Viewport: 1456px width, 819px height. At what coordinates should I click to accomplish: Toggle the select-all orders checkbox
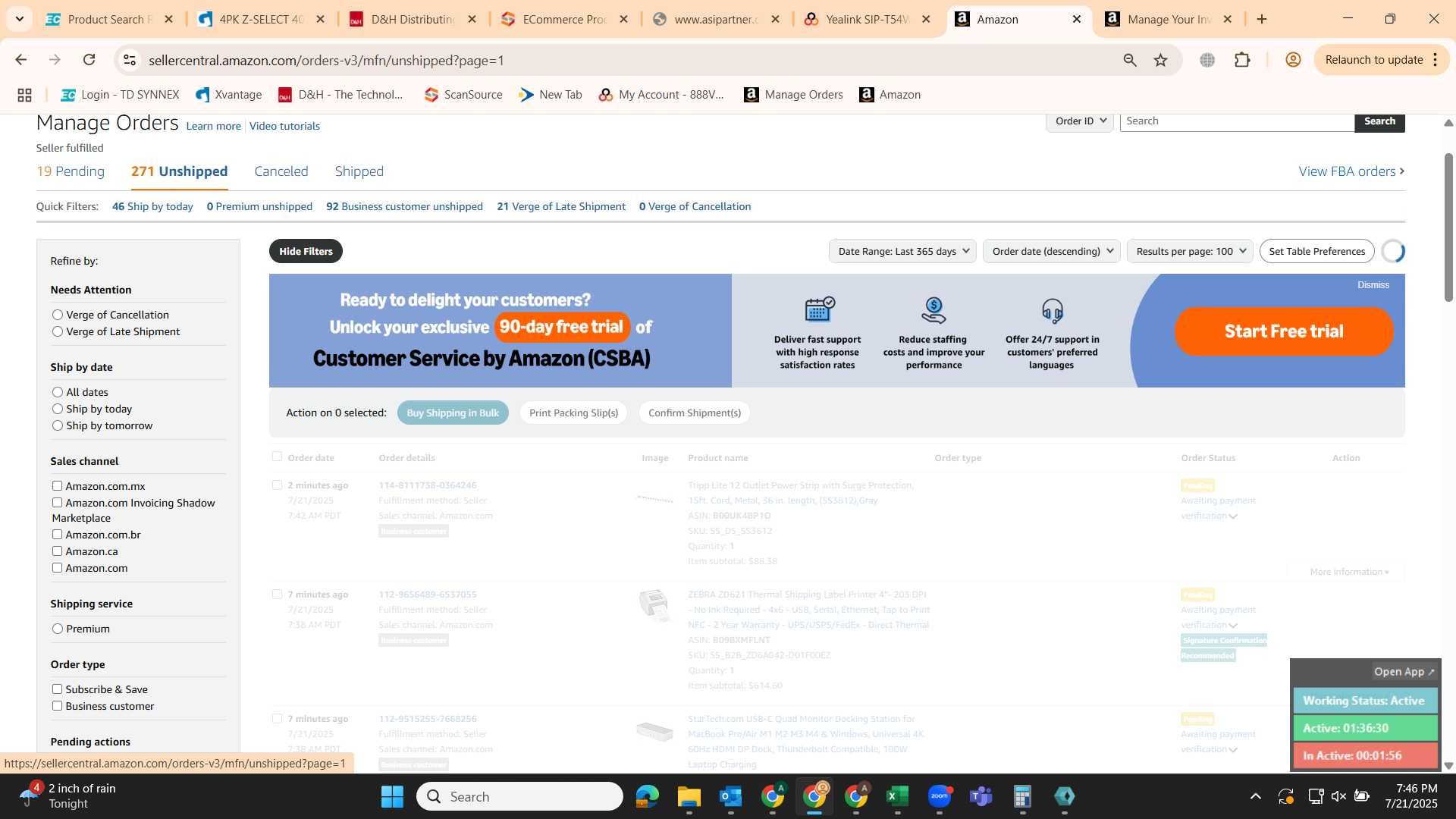(x=277, y=457)
